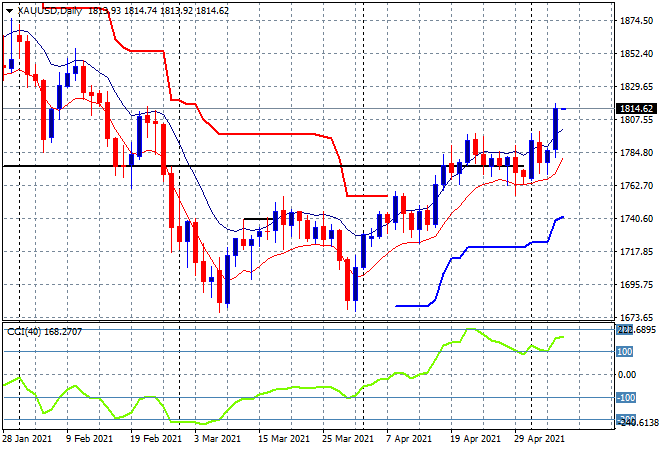Click the 15 Mar 2021 date label
660x450 pixels.
tap(284, 439)
